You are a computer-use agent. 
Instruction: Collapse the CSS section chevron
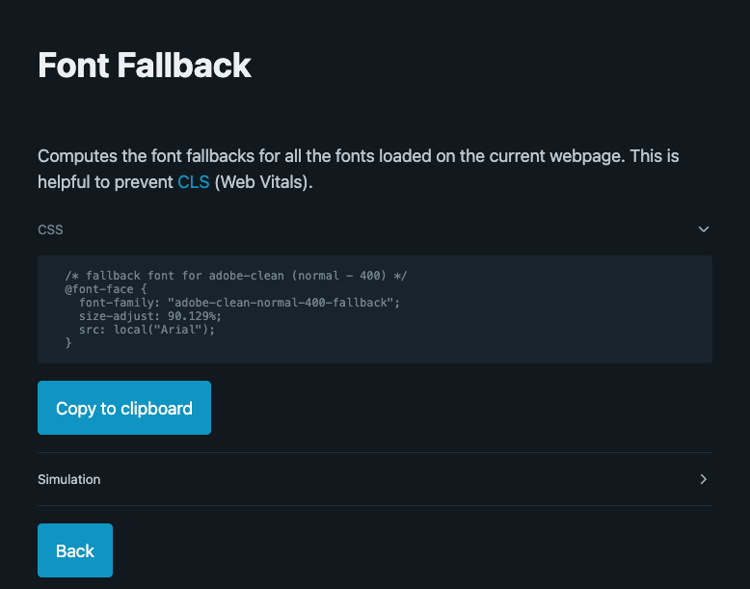click(704, 230)
